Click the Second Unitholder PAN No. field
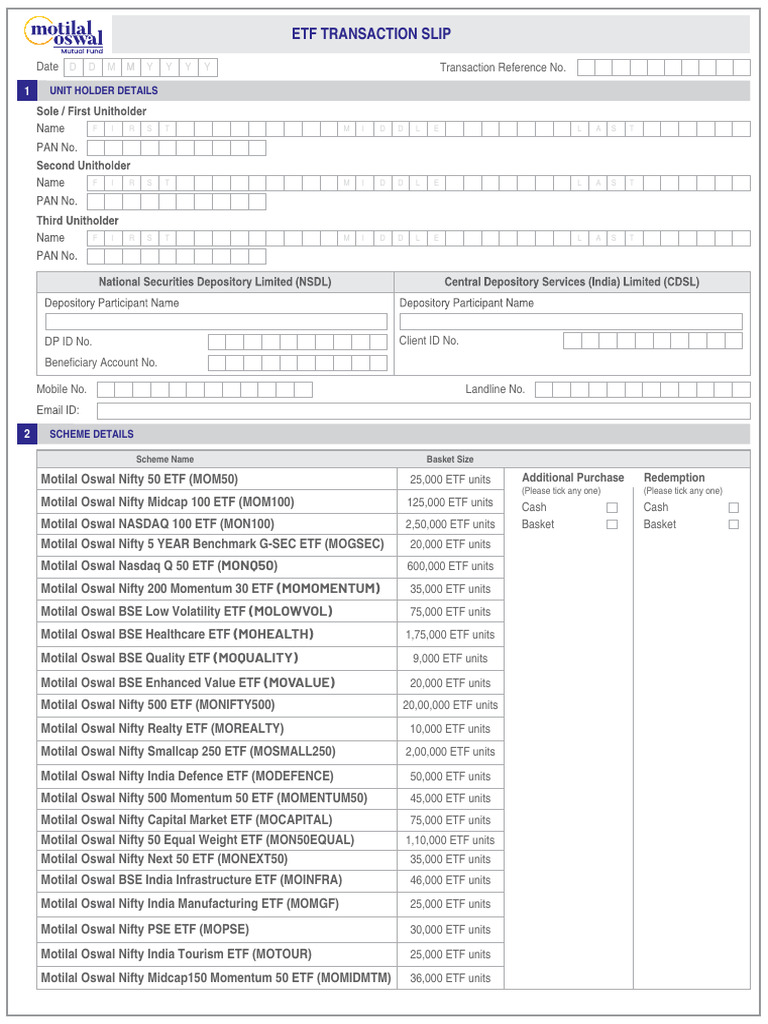 pos(176,201)
